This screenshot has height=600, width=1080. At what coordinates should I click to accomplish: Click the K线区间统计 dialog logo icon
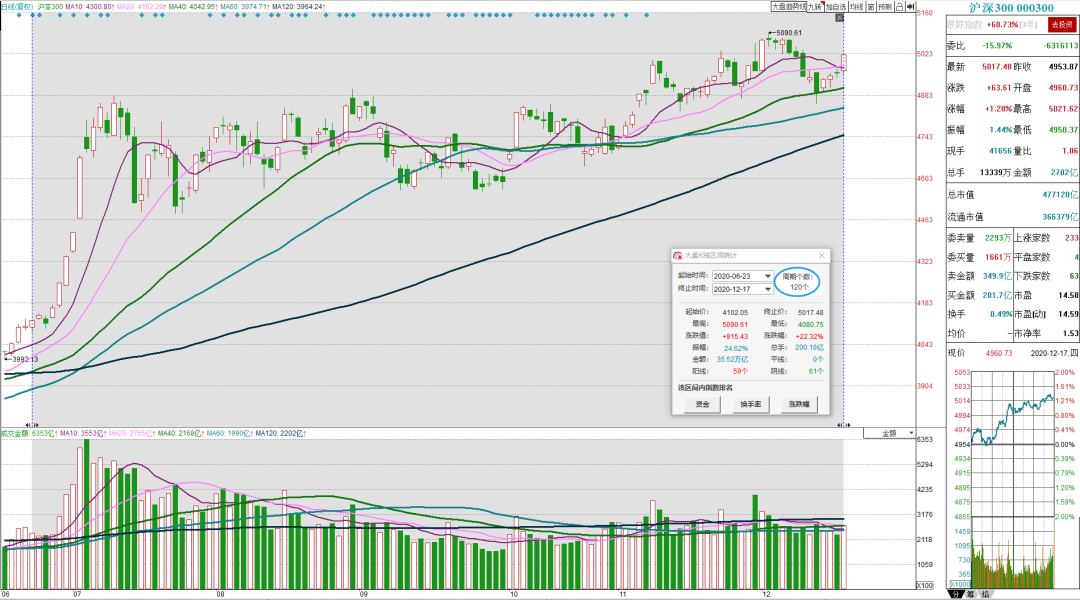coord(678,256)
